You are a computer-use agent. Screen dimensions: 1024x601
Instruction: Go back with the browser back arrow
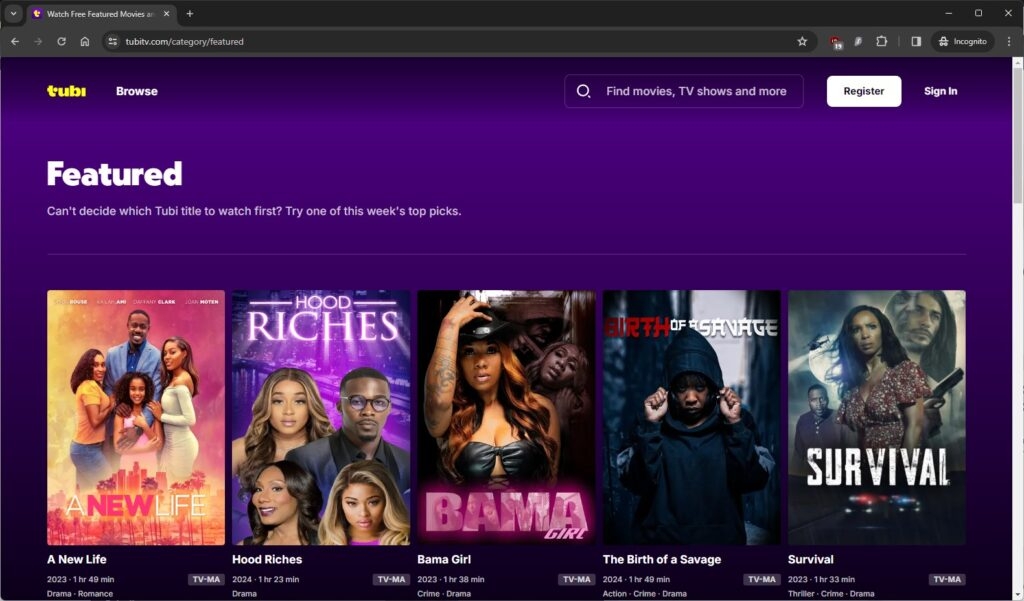[x=15, y=41]
